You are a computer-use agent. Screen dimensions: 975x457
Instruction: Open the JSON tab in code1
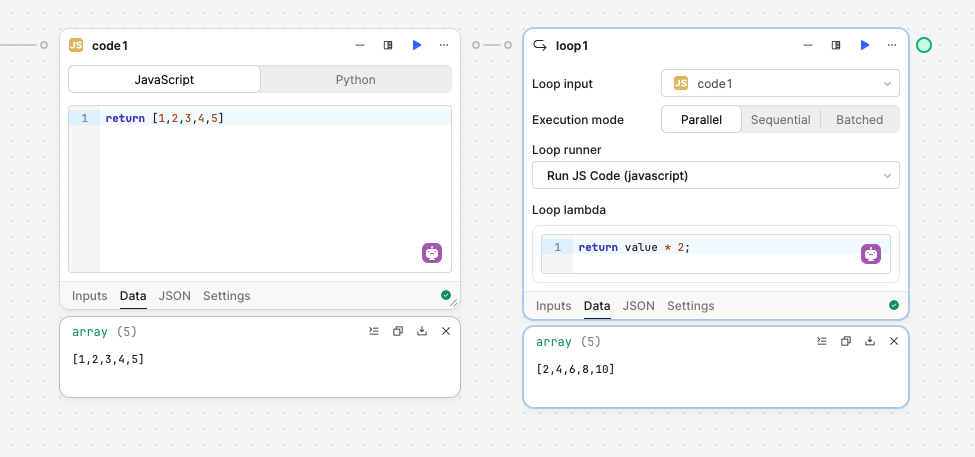(x=175, y=296)
